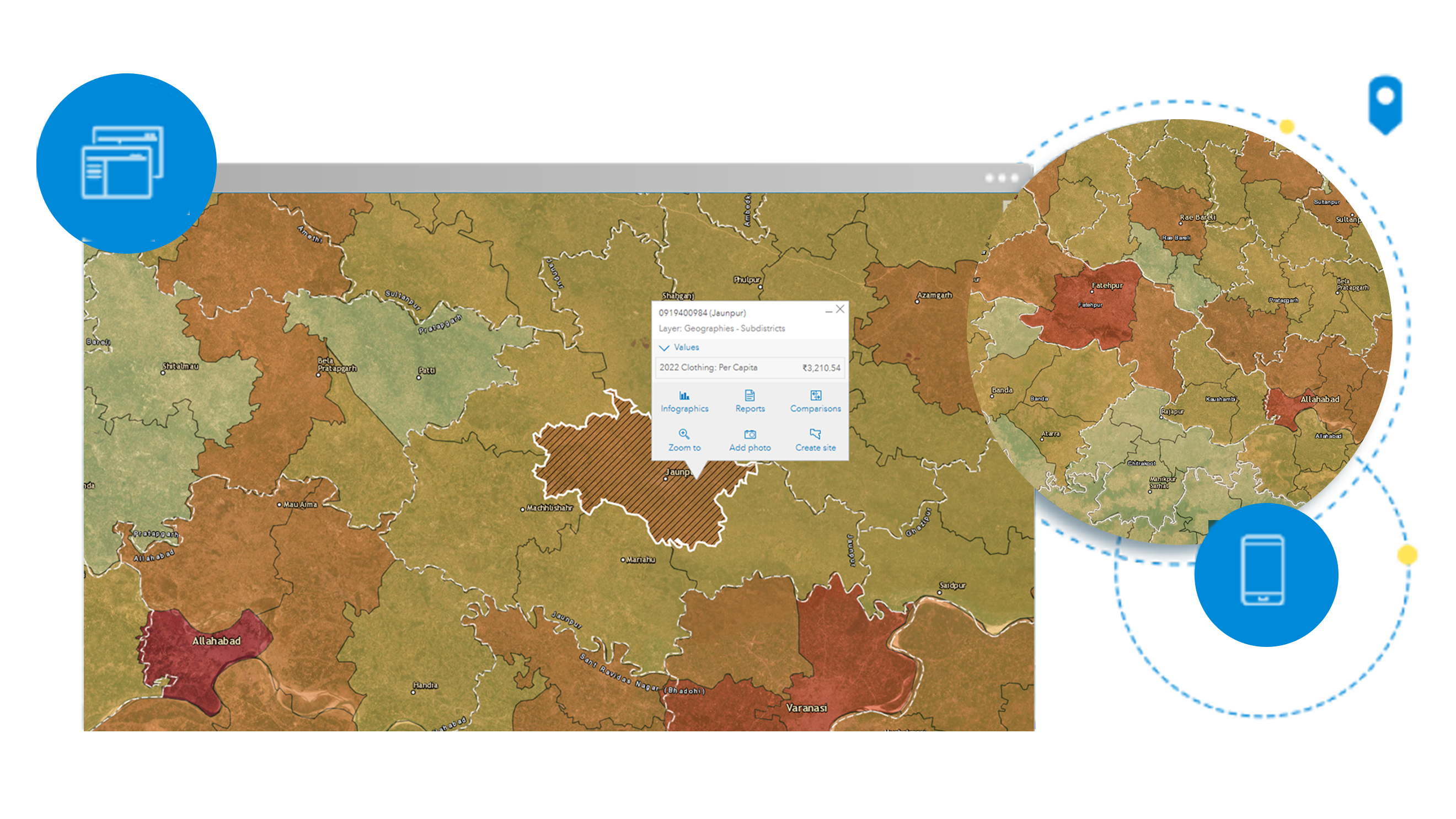1456x819 pixels.
Task: Click Zoom to in the popup
Action: click(684, 440)
